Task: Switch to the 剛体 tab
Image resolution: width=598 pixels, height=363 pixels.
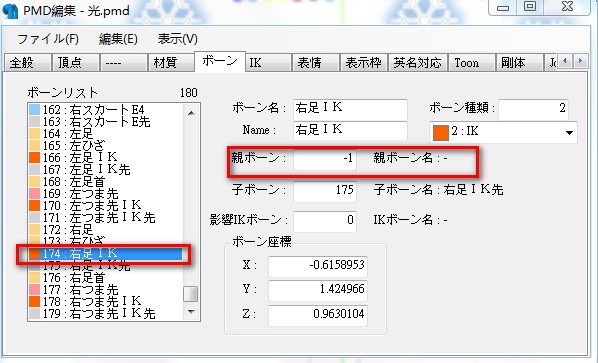Action: [x=519, y=63]
